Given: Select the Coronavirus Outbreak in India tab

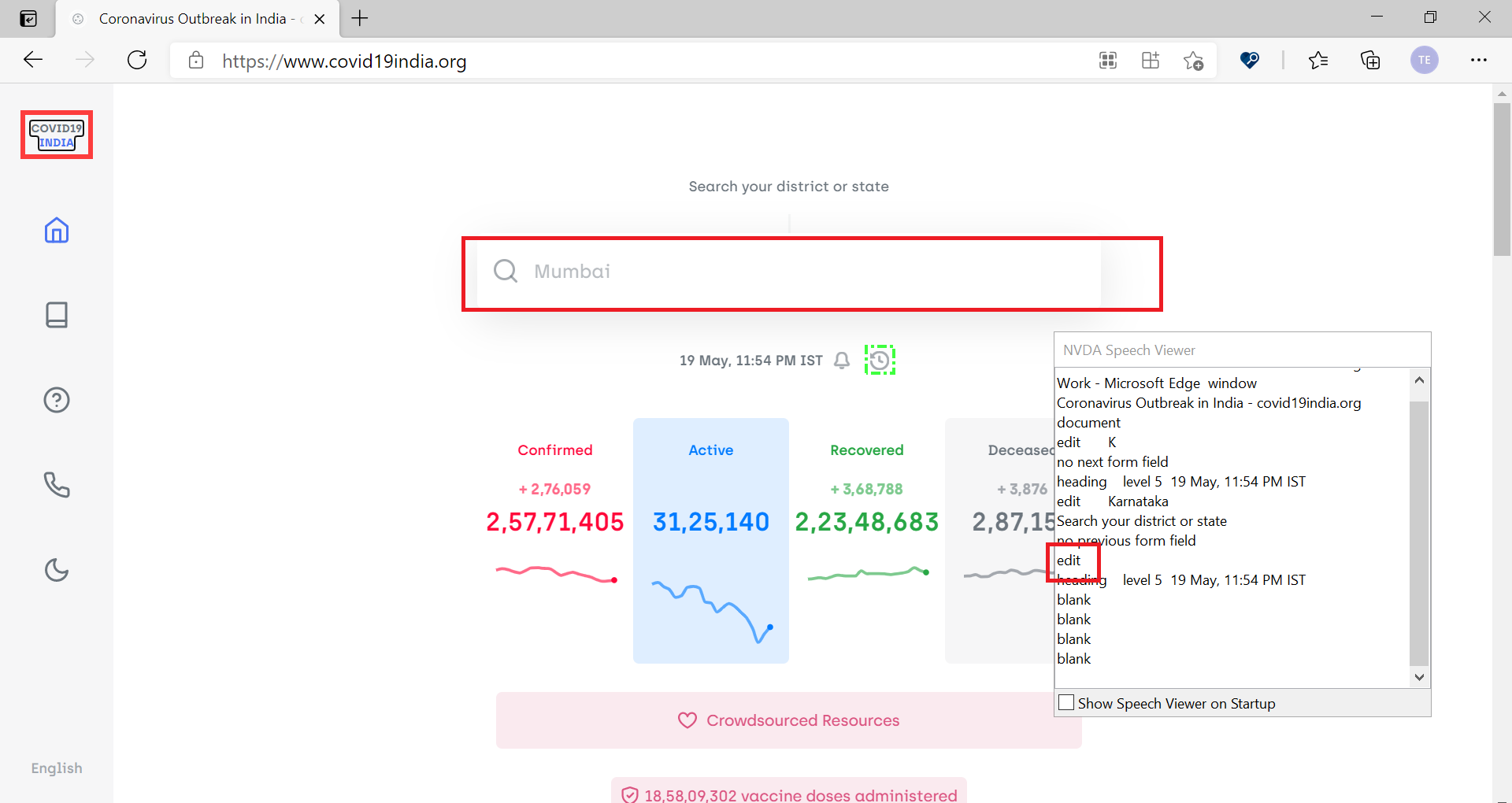Looking at the screenshot, I should coord(198,19).
